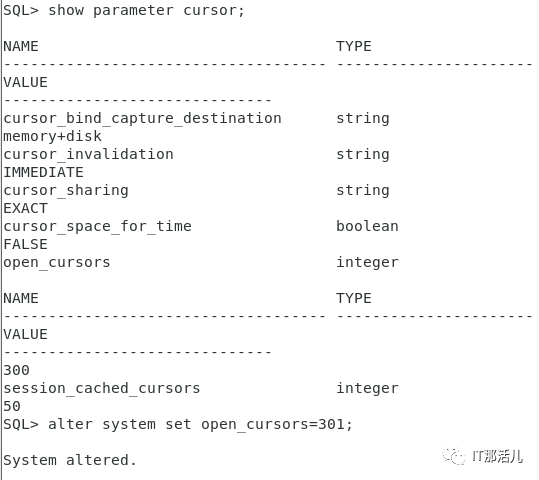This screenshot has width=539, height=480.
Task: Click the EXACT value line
Action: click(x=25, y=208)
